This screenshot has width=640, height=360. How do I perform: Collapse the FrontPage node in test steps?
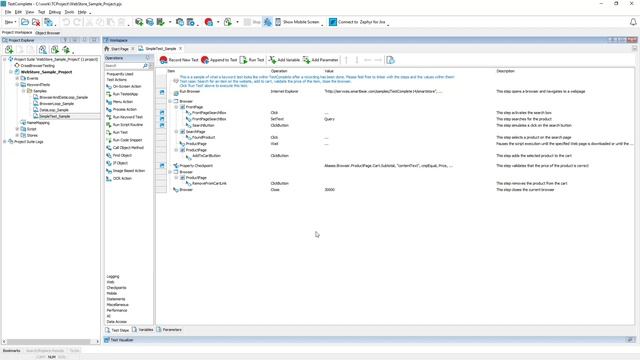click(176, 107)
